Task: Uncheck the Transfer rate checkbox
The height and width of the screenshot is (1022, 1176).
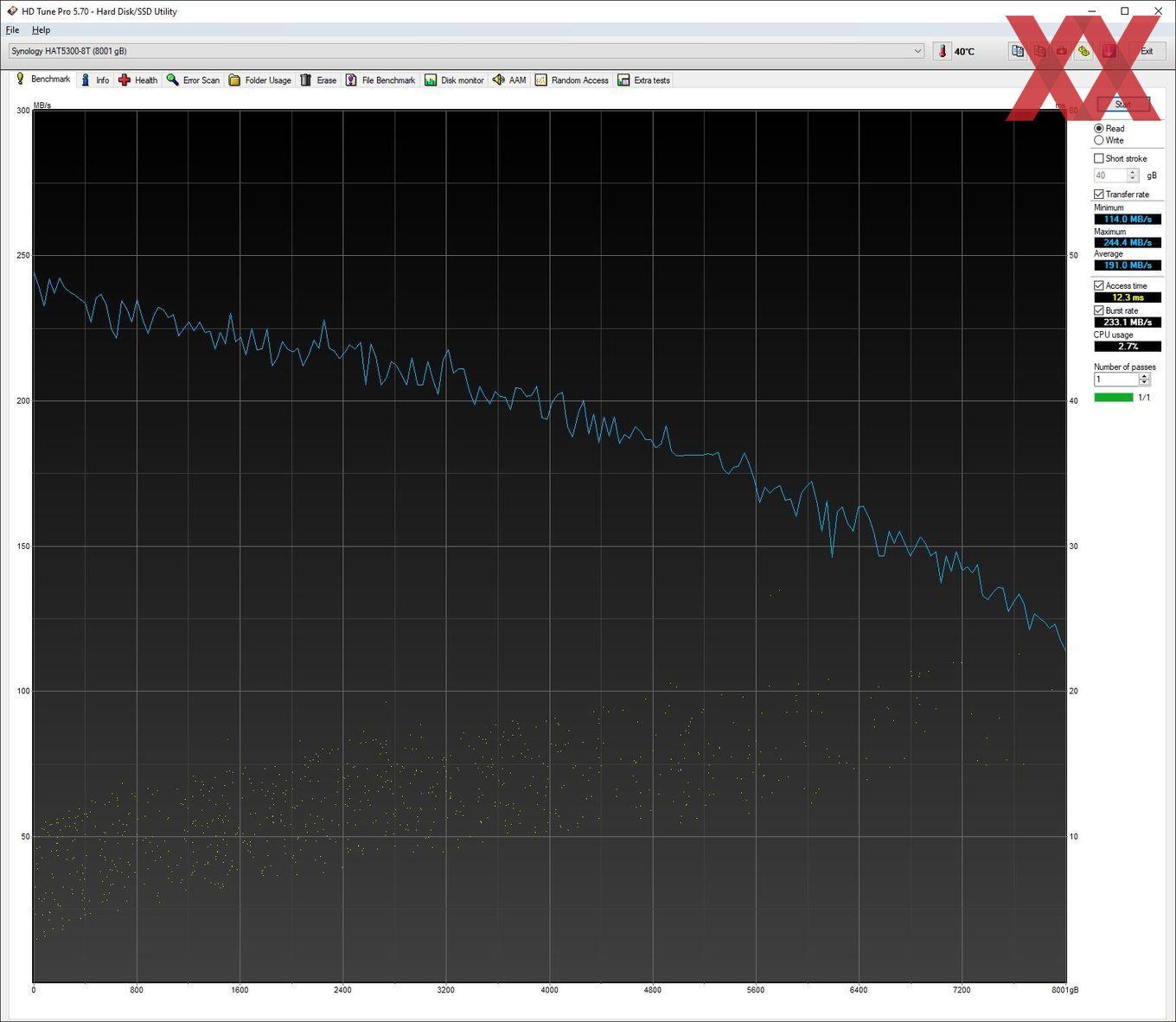Action: point(1099,195)
